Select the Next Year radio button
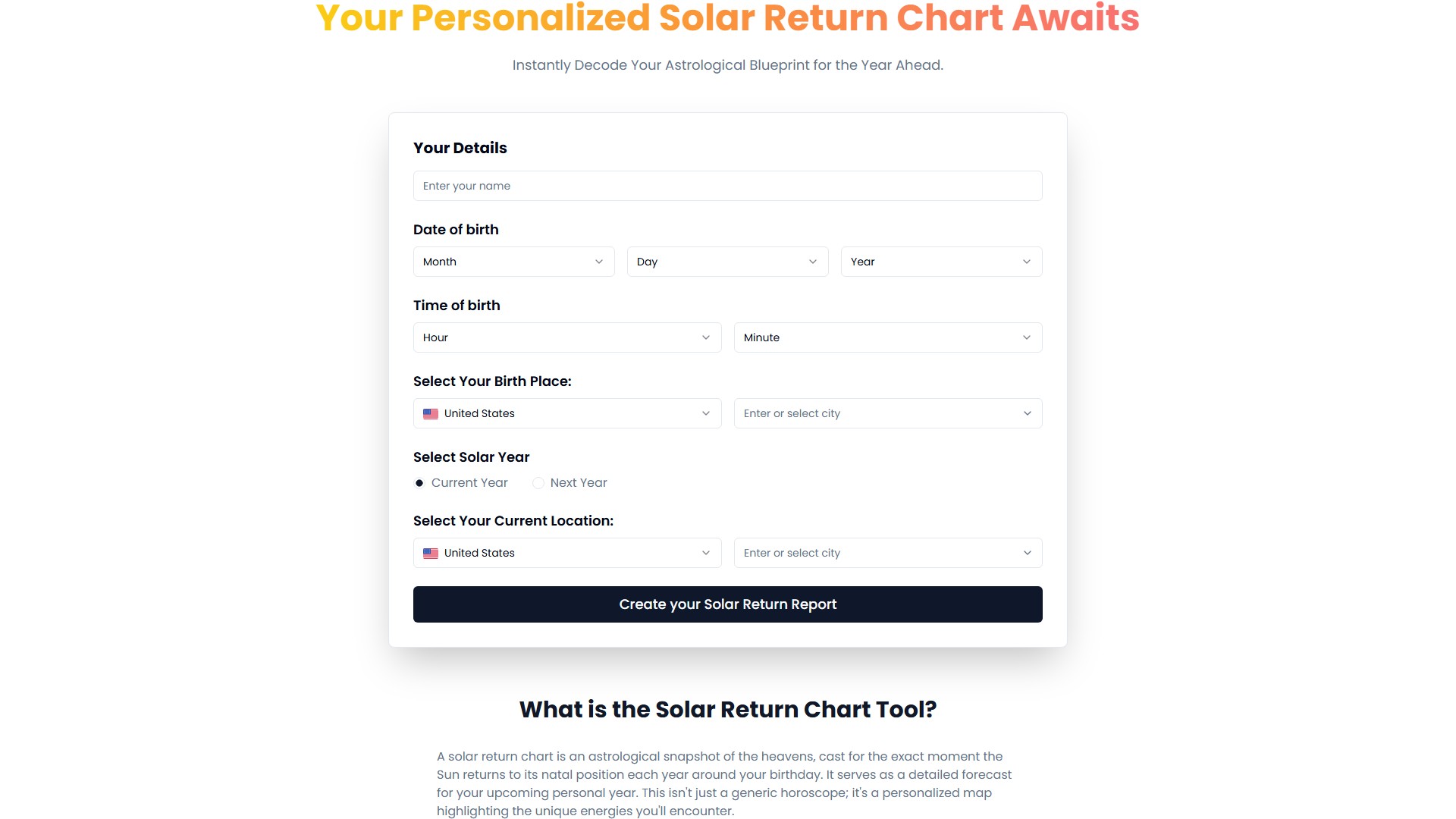The image size is (1456, 819). [x=538, y=482]
